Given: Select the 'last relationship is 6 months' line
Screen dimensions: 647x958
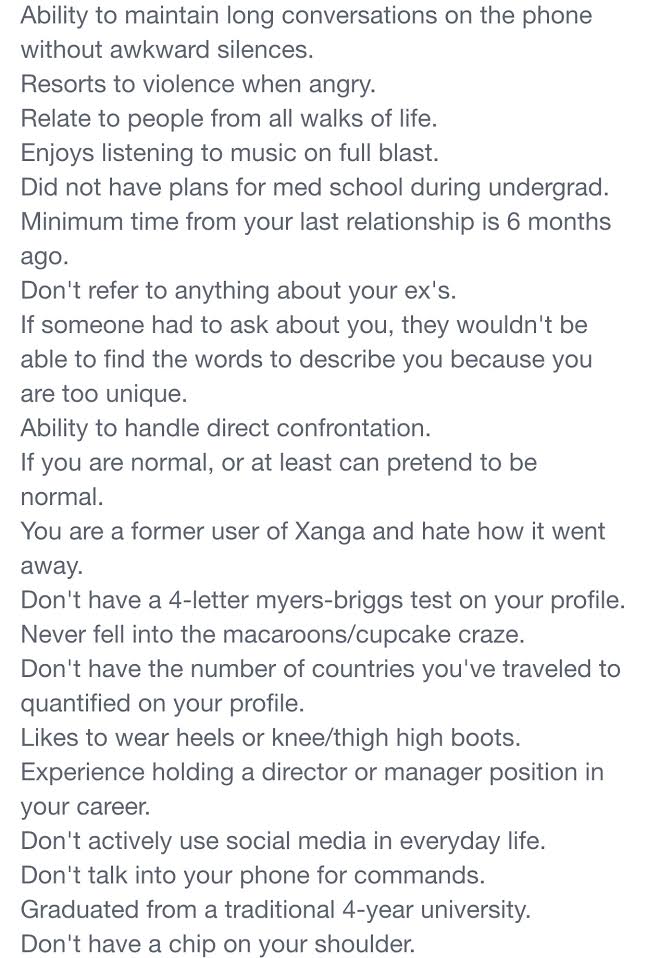Looking at the screenshot, I should 315,221.
